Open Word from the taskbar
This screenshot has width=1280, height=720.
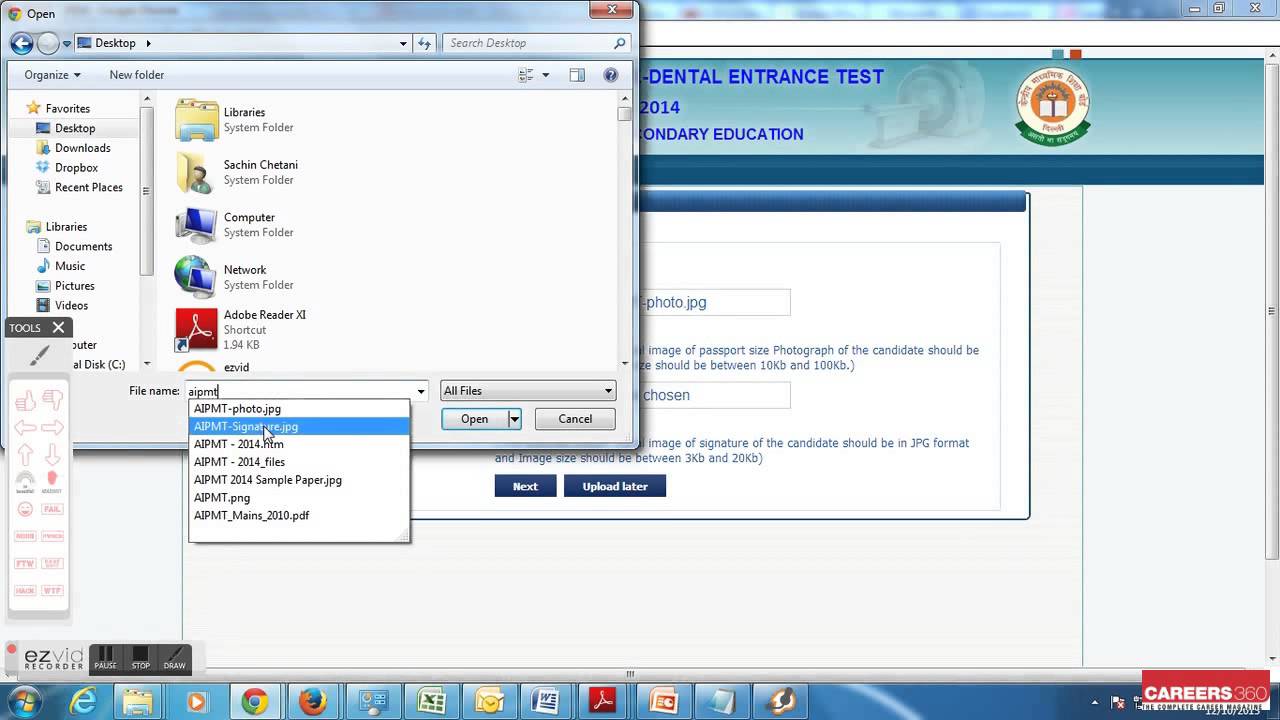[546, 702]
